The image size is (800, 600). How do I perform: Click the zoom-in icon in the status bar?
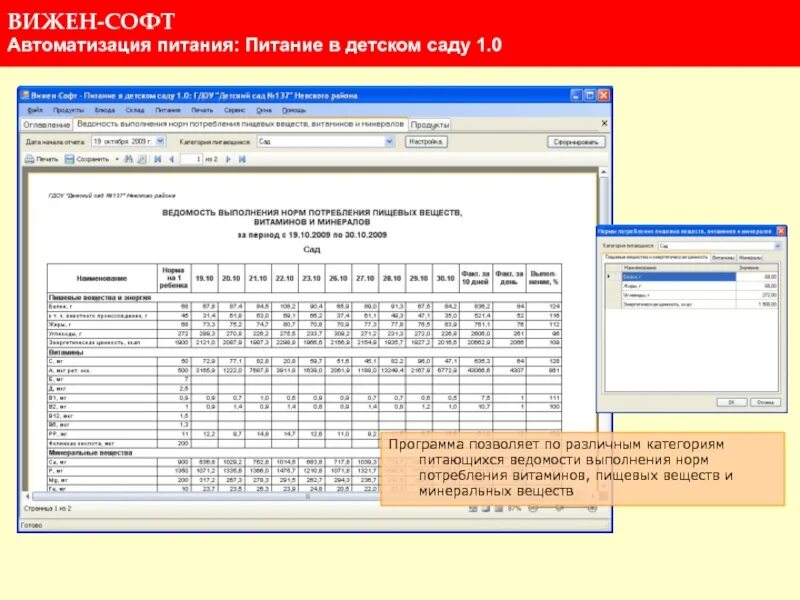(592, 508)
